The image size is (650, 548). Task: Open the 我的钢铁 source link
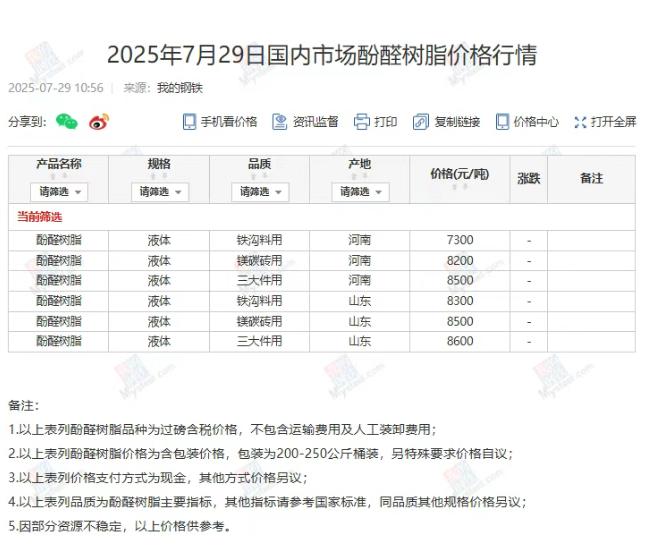(180, 88)
